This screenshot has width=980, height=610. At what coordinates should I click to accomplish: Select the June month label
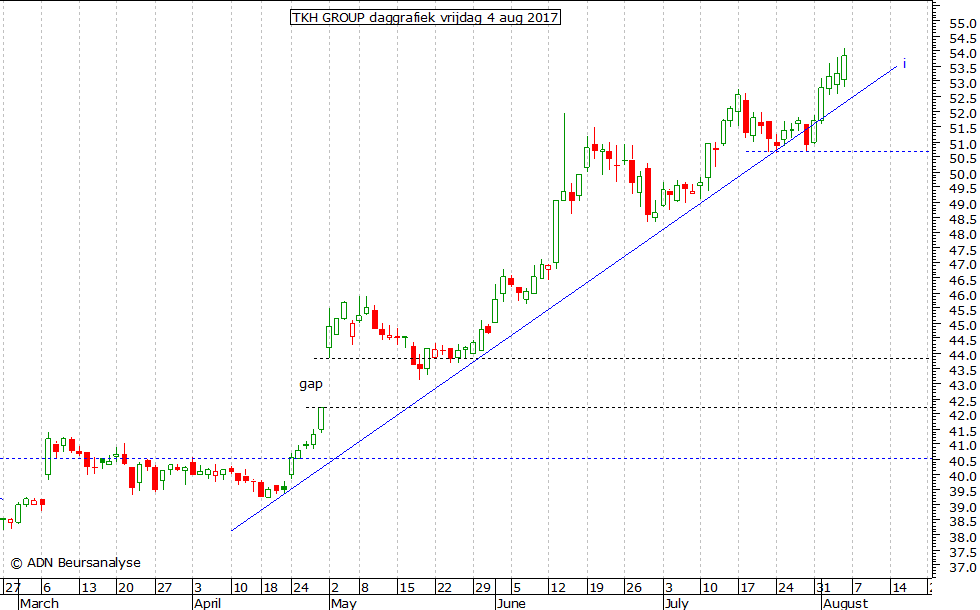[x=512, y=603]
